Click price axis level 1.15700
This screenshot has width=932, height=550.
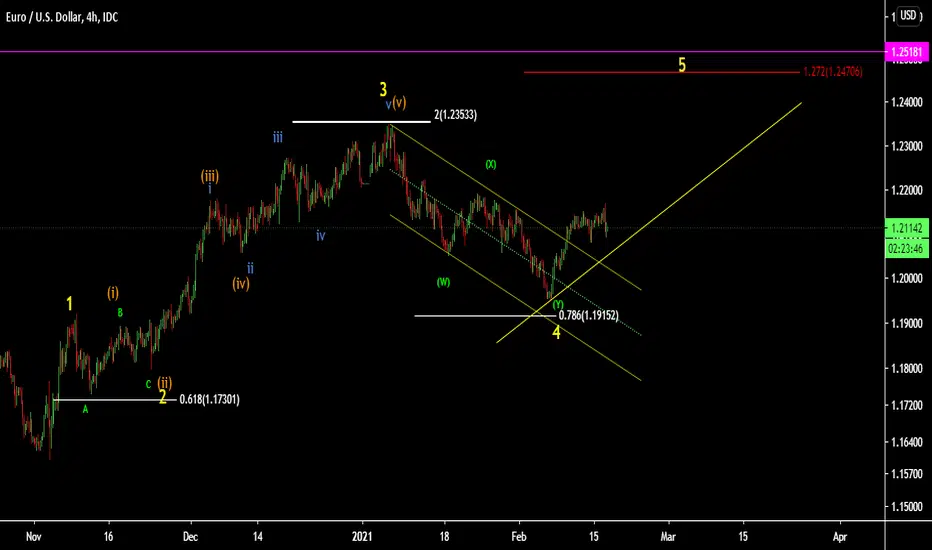click(906, 474)
